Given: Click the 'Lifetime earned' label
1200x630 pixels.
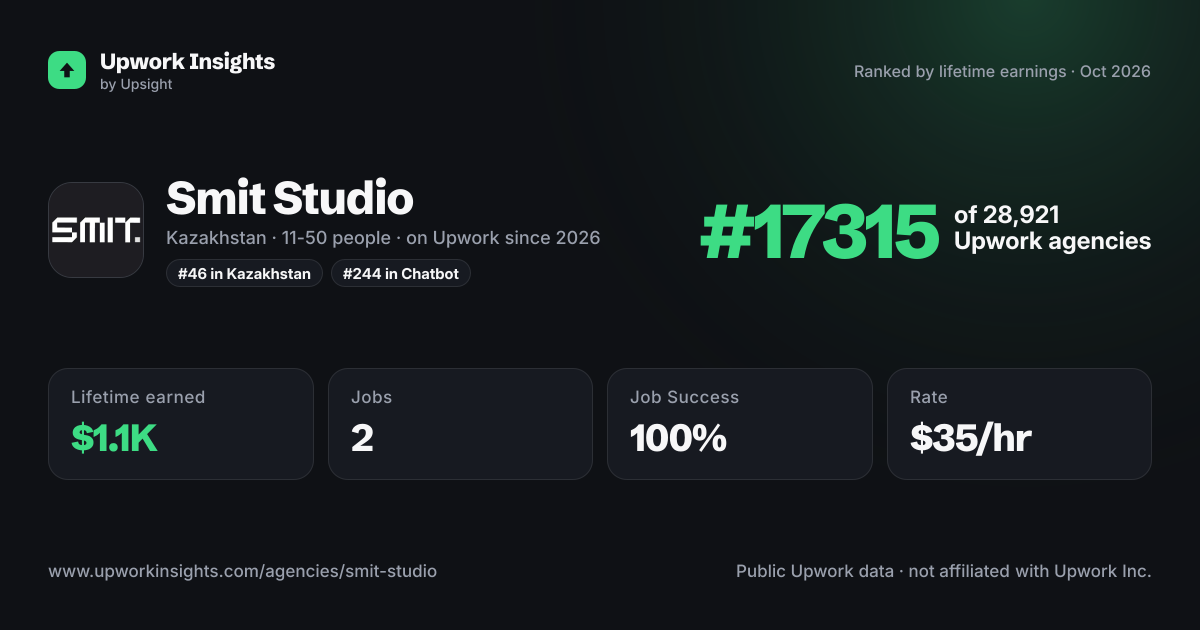Looking at the screenshot, I should (138, 397).
